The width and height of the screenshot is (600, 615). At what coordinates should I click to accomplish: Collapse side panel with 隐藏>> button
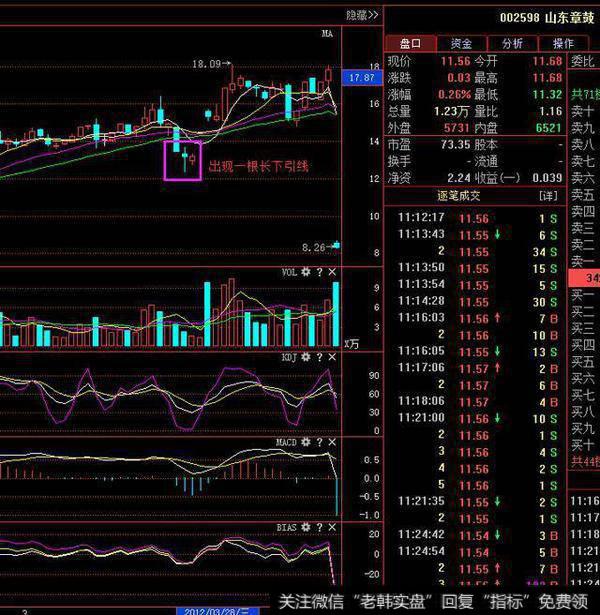[x=362, y=16]
